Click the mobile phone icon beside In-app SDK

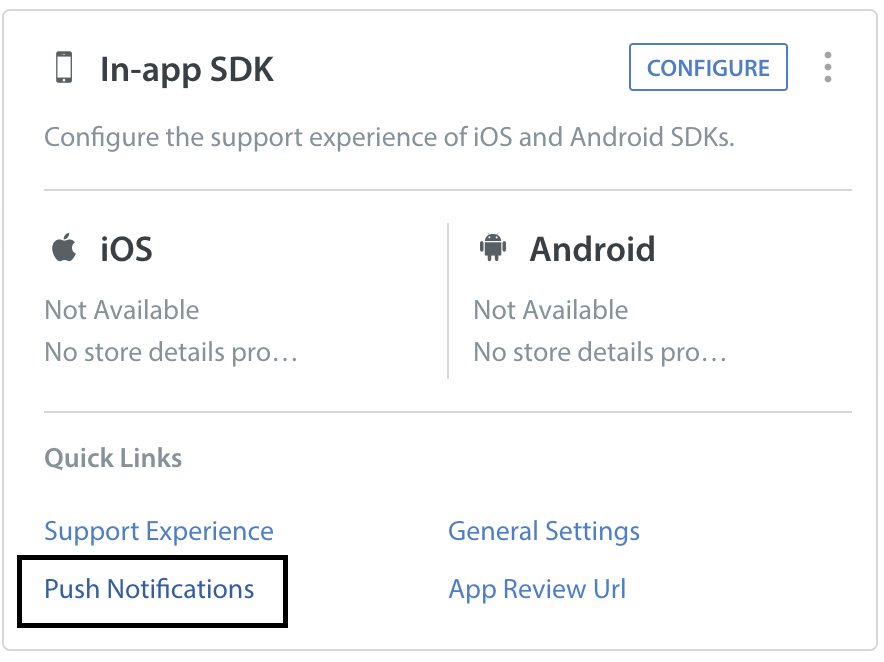64,67
